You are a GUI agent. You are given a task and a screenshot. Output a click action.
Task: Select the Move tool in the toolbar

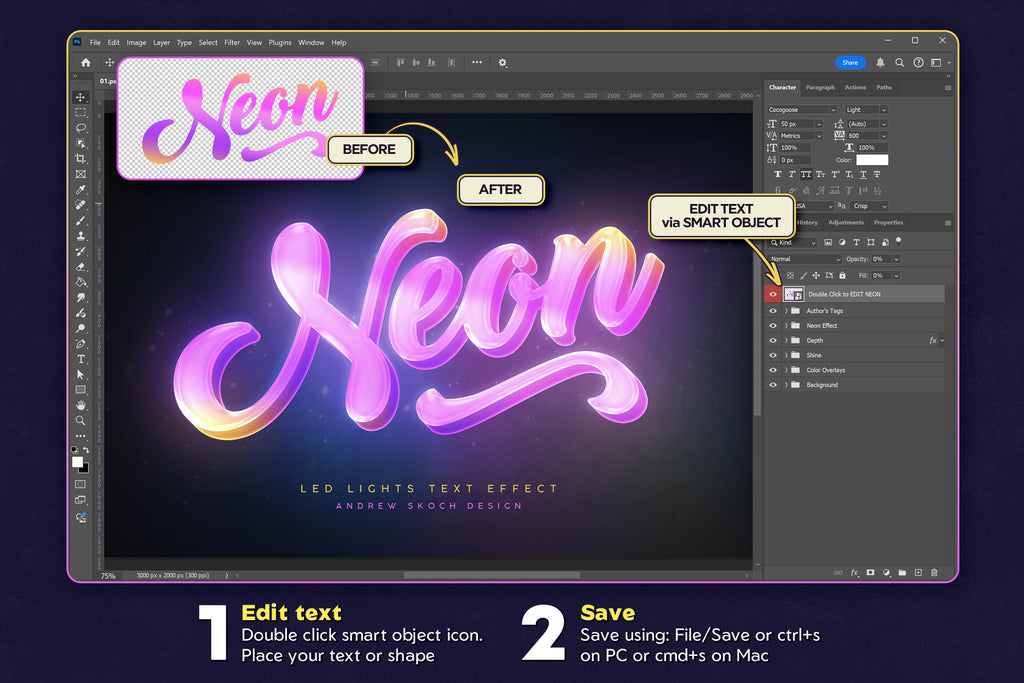81,97
